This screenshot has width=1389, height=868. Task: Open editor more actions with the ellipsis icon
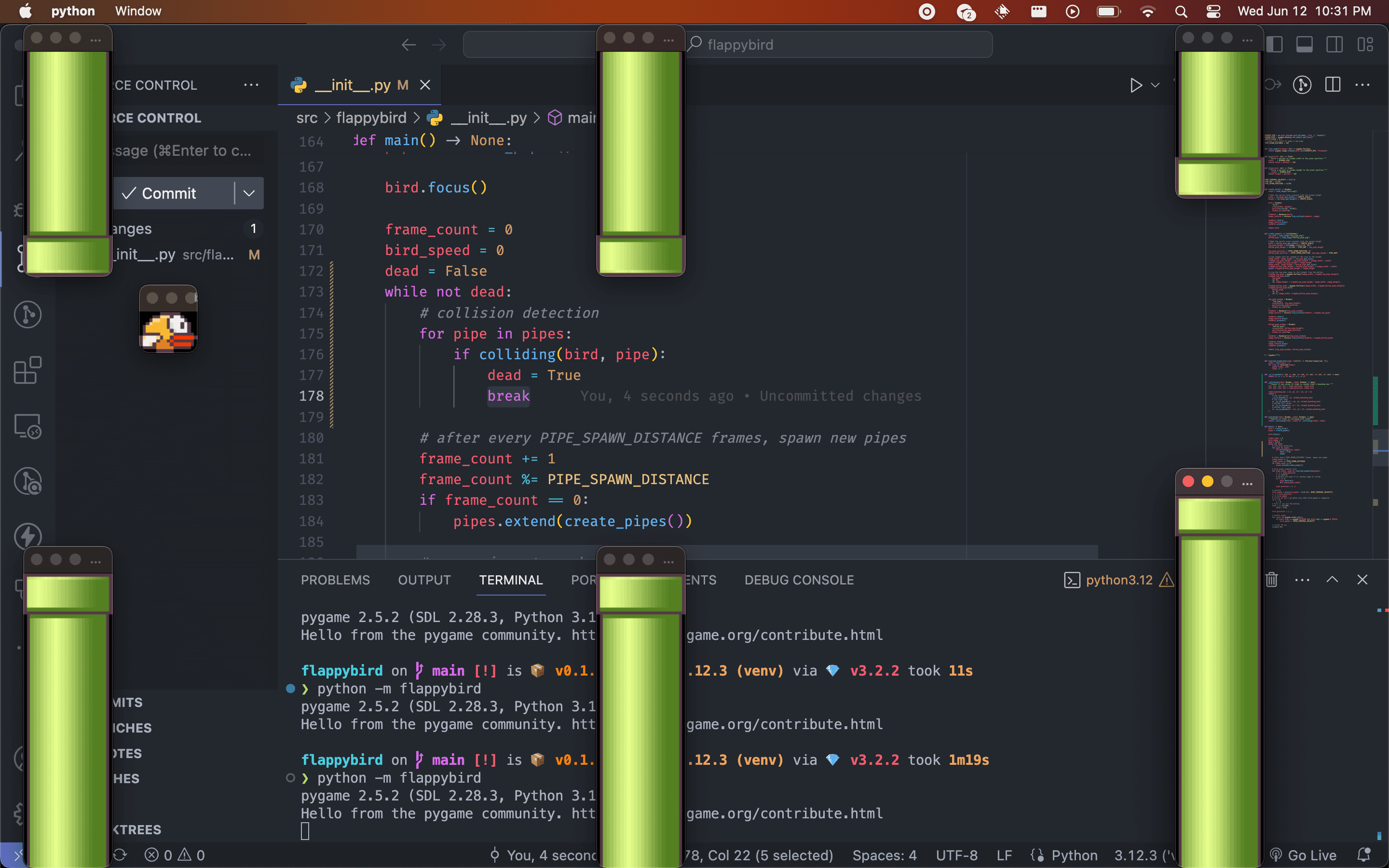1362,85
